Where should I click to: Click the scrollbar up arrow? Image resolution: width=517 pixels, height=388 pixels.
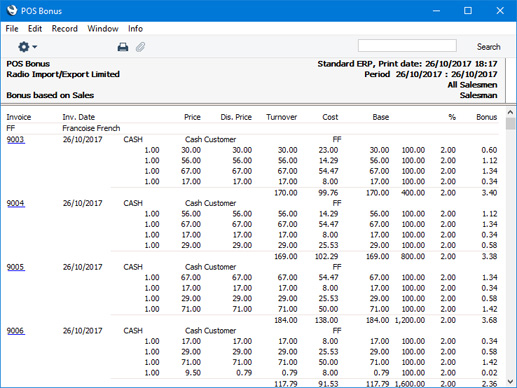point(510,112)
